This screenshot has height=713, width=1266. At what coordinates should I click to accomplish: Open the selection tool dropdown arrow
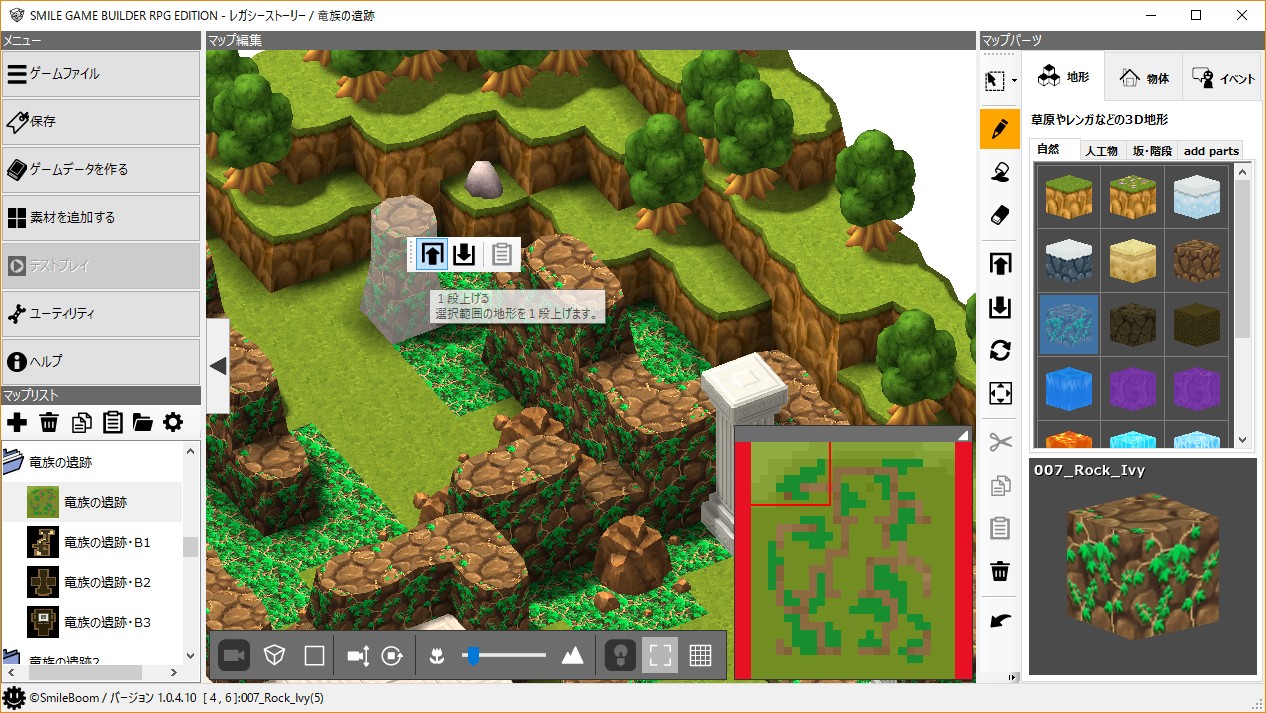1014,81
